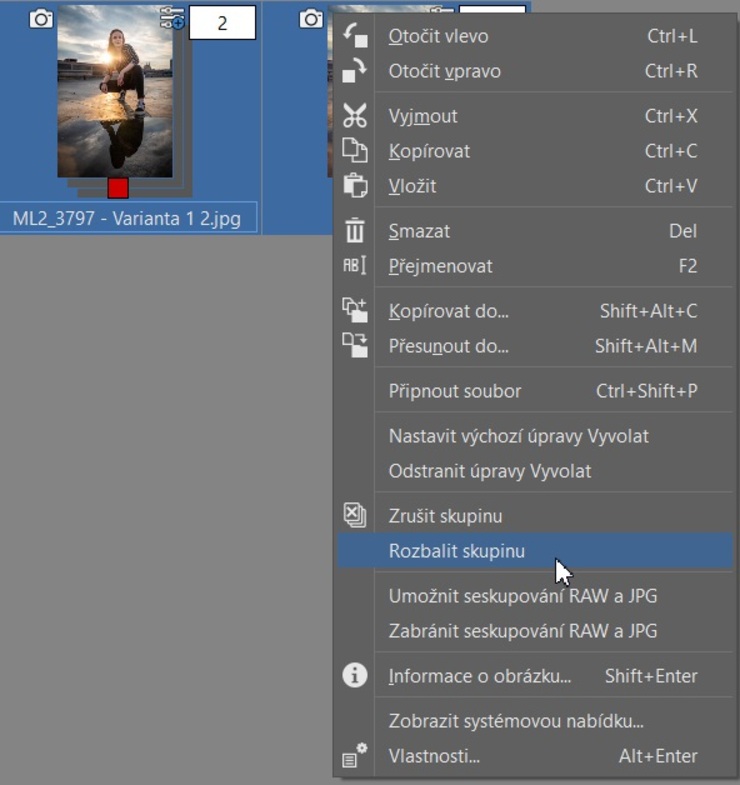The image size is (740, 785).
Task: Click the AB rename icon
Action: (354, 266)
